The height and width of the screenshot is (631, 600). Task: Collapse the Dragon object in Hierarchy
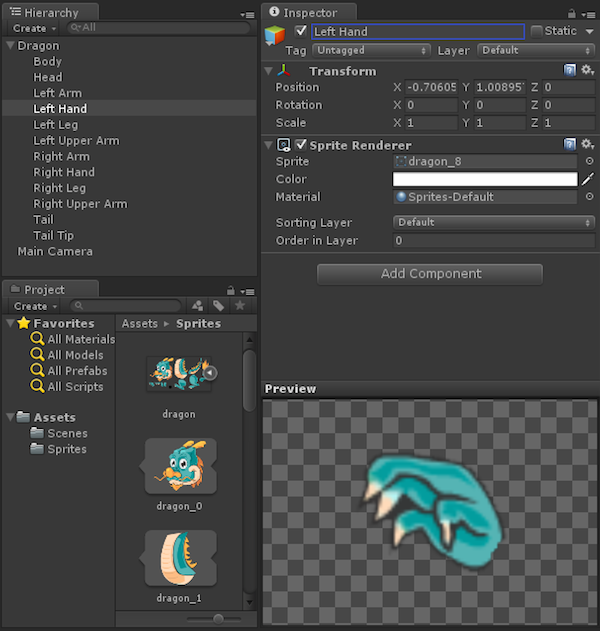tap(10, 45)
